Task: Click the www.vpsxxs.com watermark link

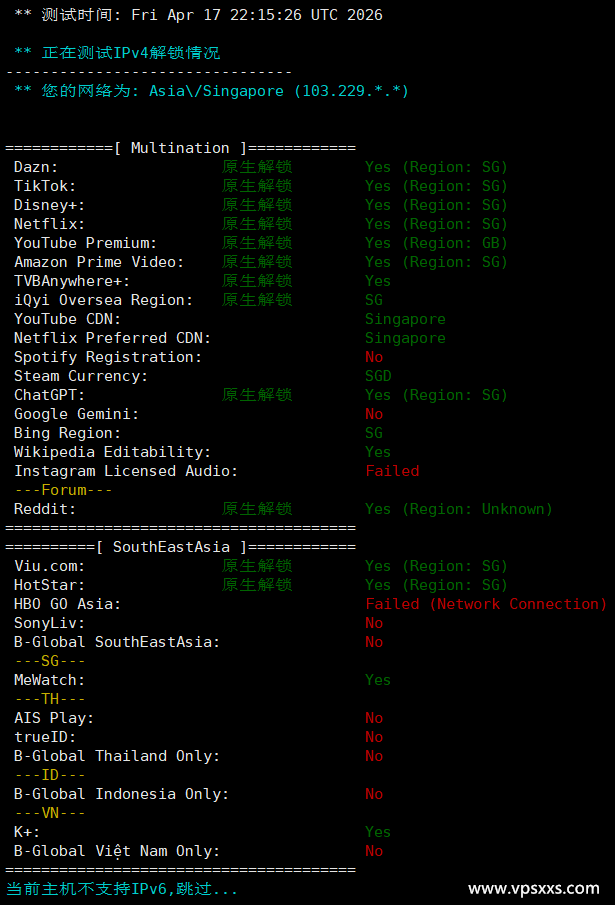Action: [534, 888]
